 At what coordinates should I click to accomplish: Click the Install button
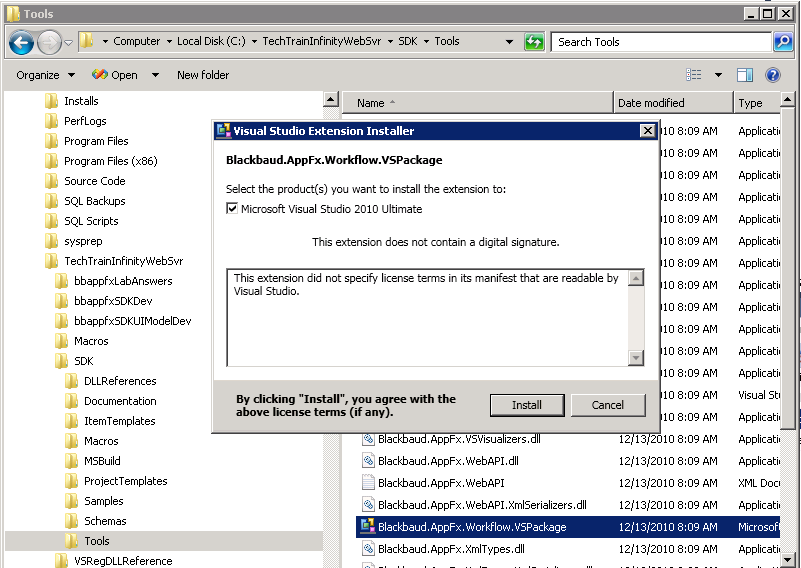pos(527,405)
